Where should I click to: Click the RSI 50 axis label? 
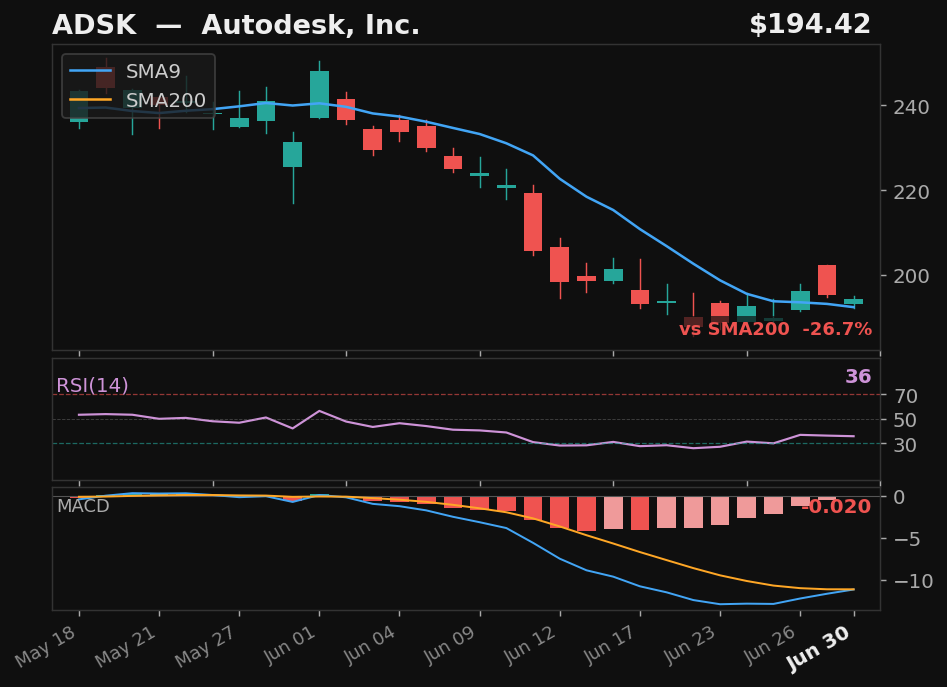click(907, 420)
